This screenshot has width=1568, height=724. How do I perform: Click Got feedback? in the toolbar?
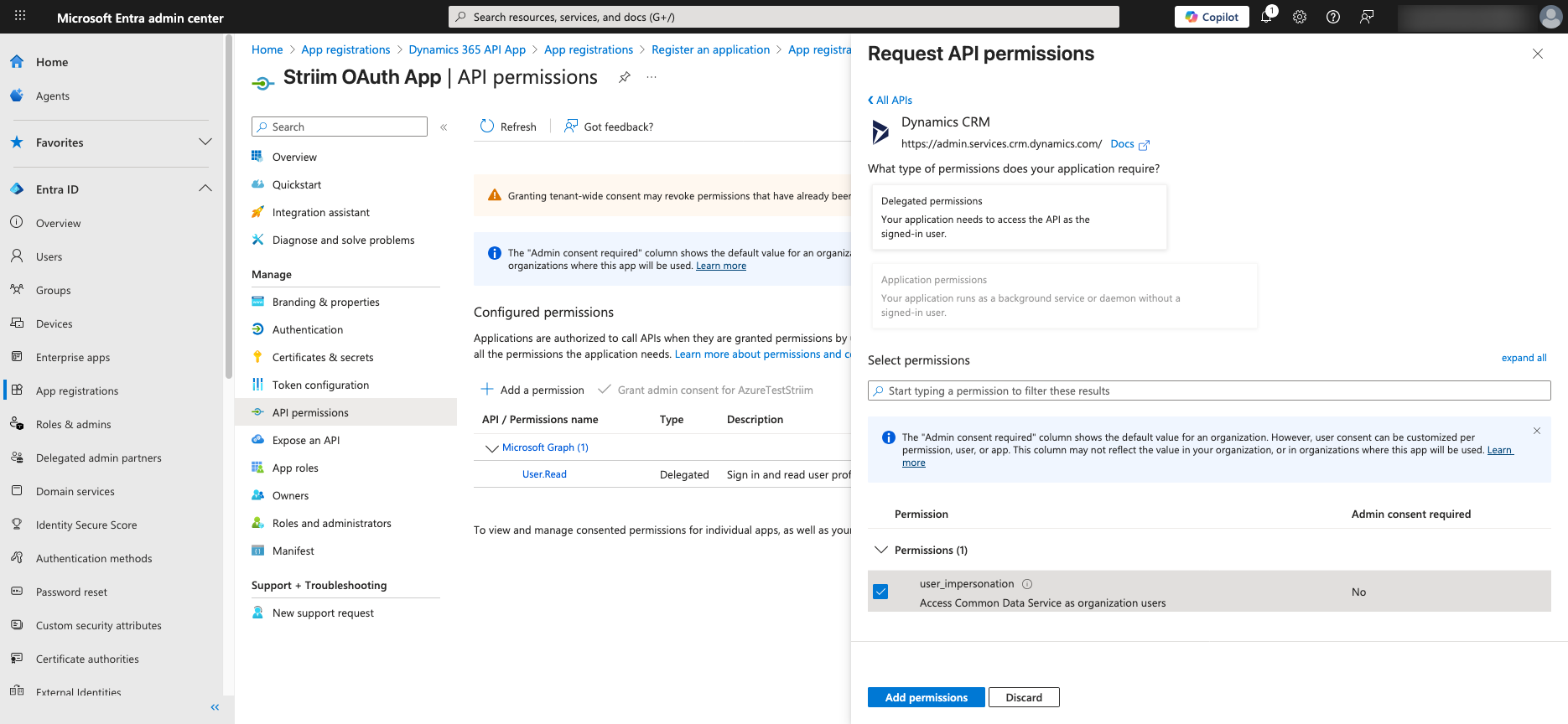click(x=609, y=127)
